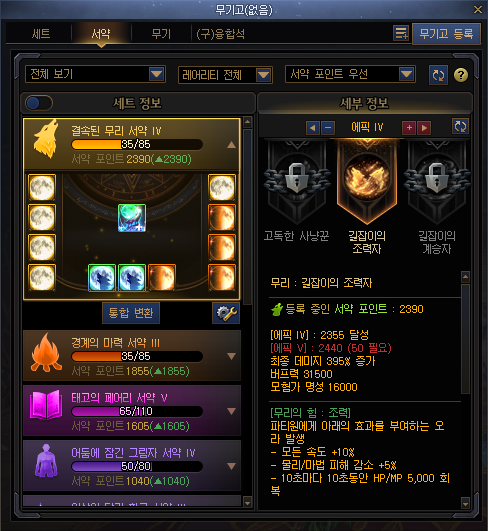Click the yellow question mark help icon
This screenshot has height=531, width=488.
coord(461,75)
